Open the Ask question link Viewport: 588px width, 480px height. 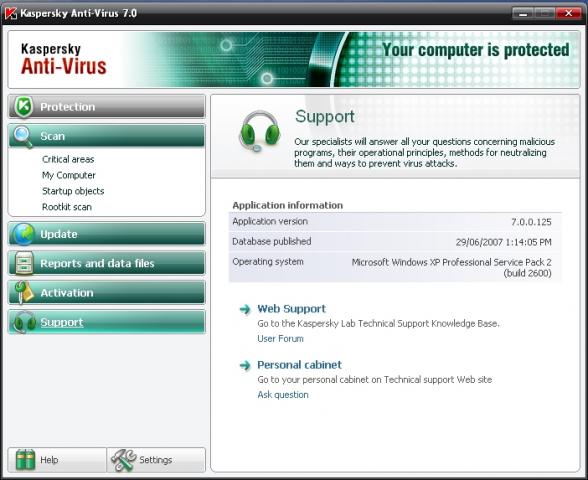tap(283, 394)
